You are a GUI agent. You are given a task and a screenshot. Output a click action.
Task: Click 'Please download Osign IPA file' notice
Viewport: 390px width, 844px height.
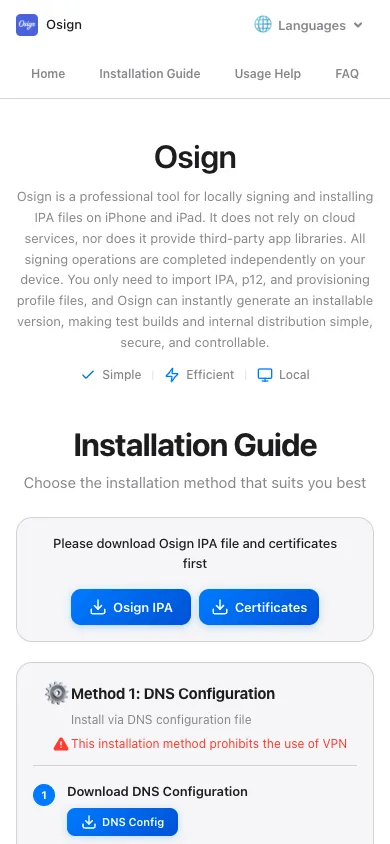pos(195,553)
